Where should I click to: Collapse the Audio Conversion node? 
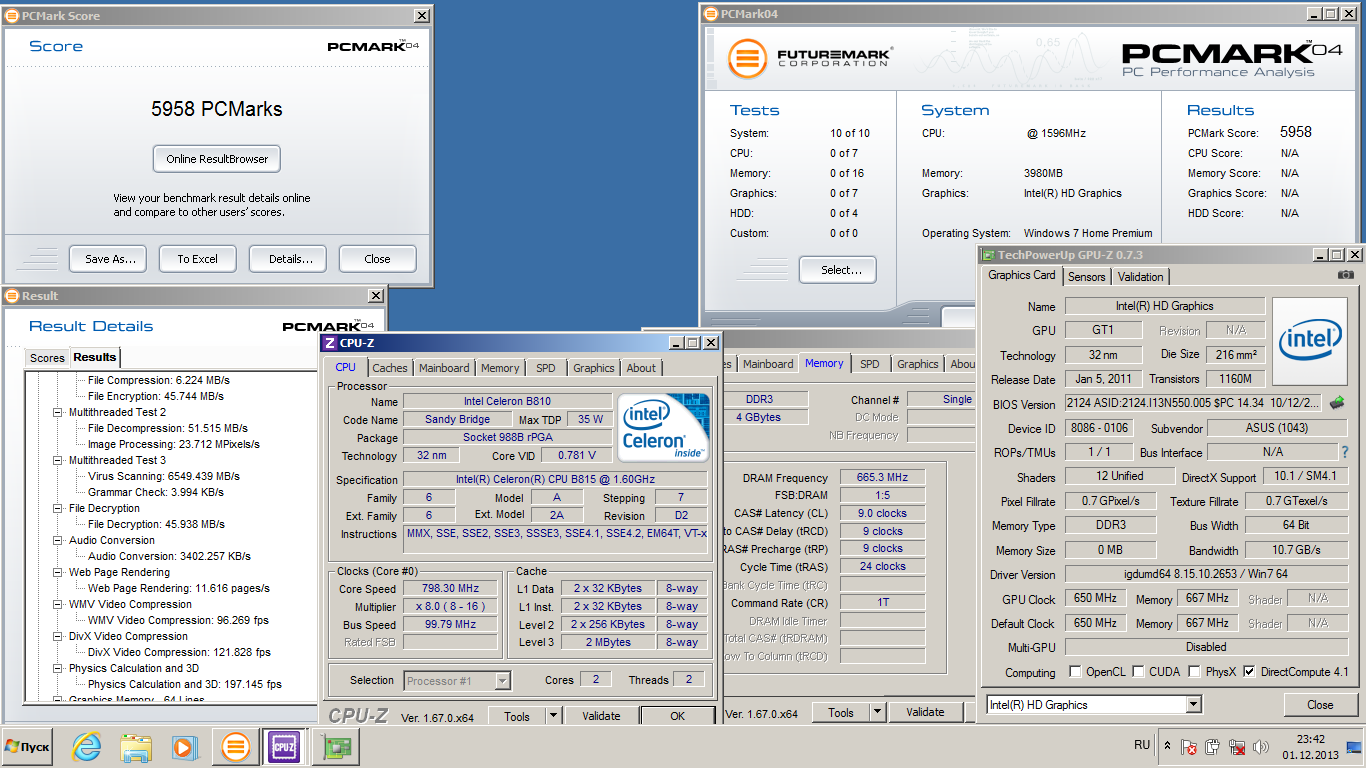(57, 540)
